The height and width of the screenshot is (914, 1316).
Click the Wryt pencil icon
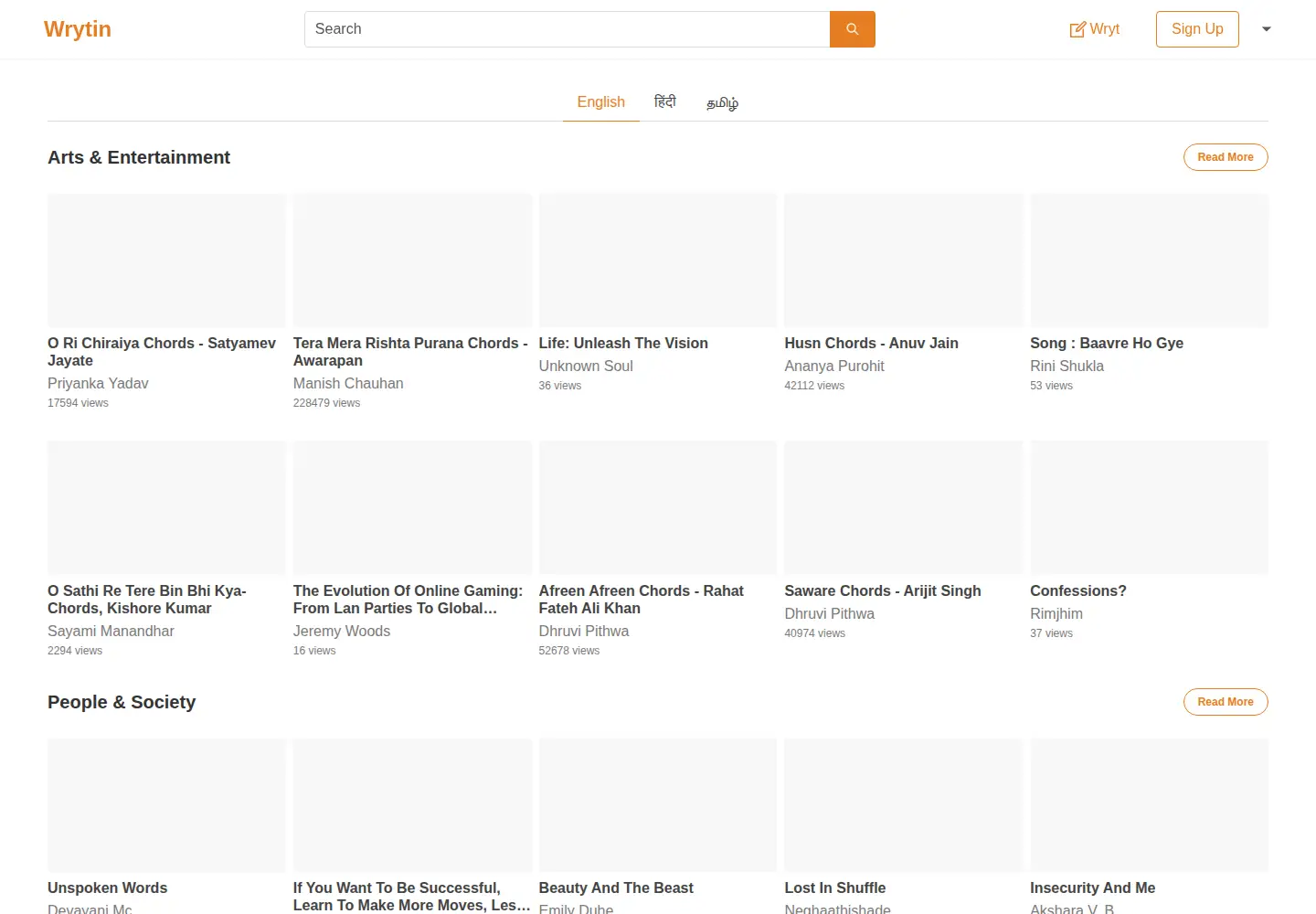1077,29
